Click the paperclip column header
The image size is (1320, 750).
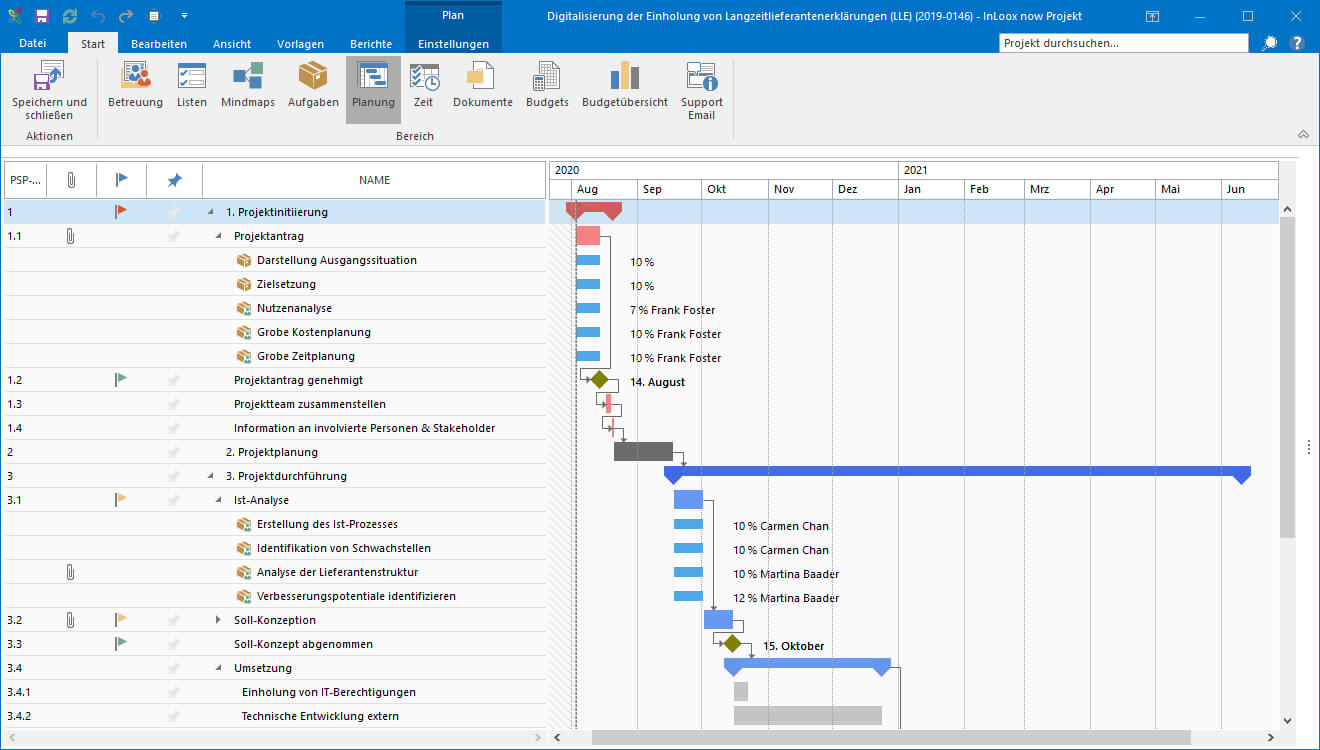coord(71,180)
